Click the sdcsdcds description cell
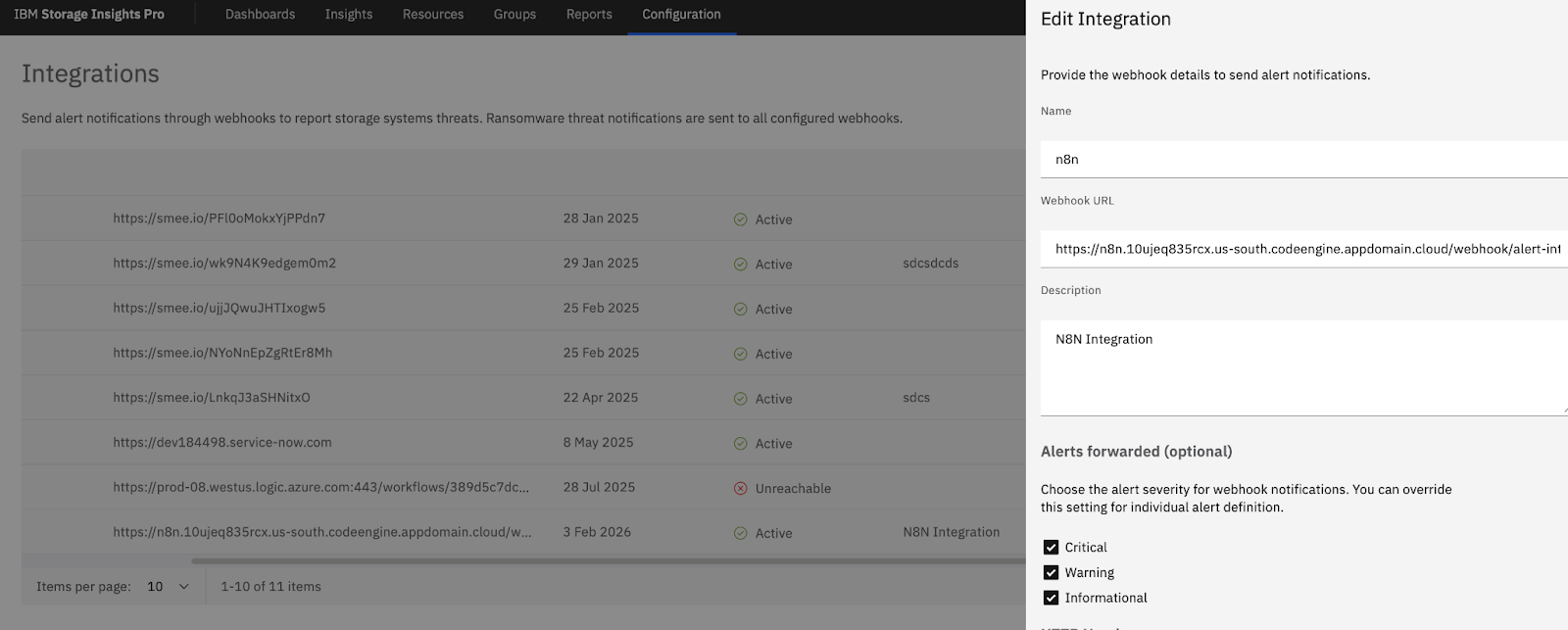 pyautogui.click(x=931, y=264)
